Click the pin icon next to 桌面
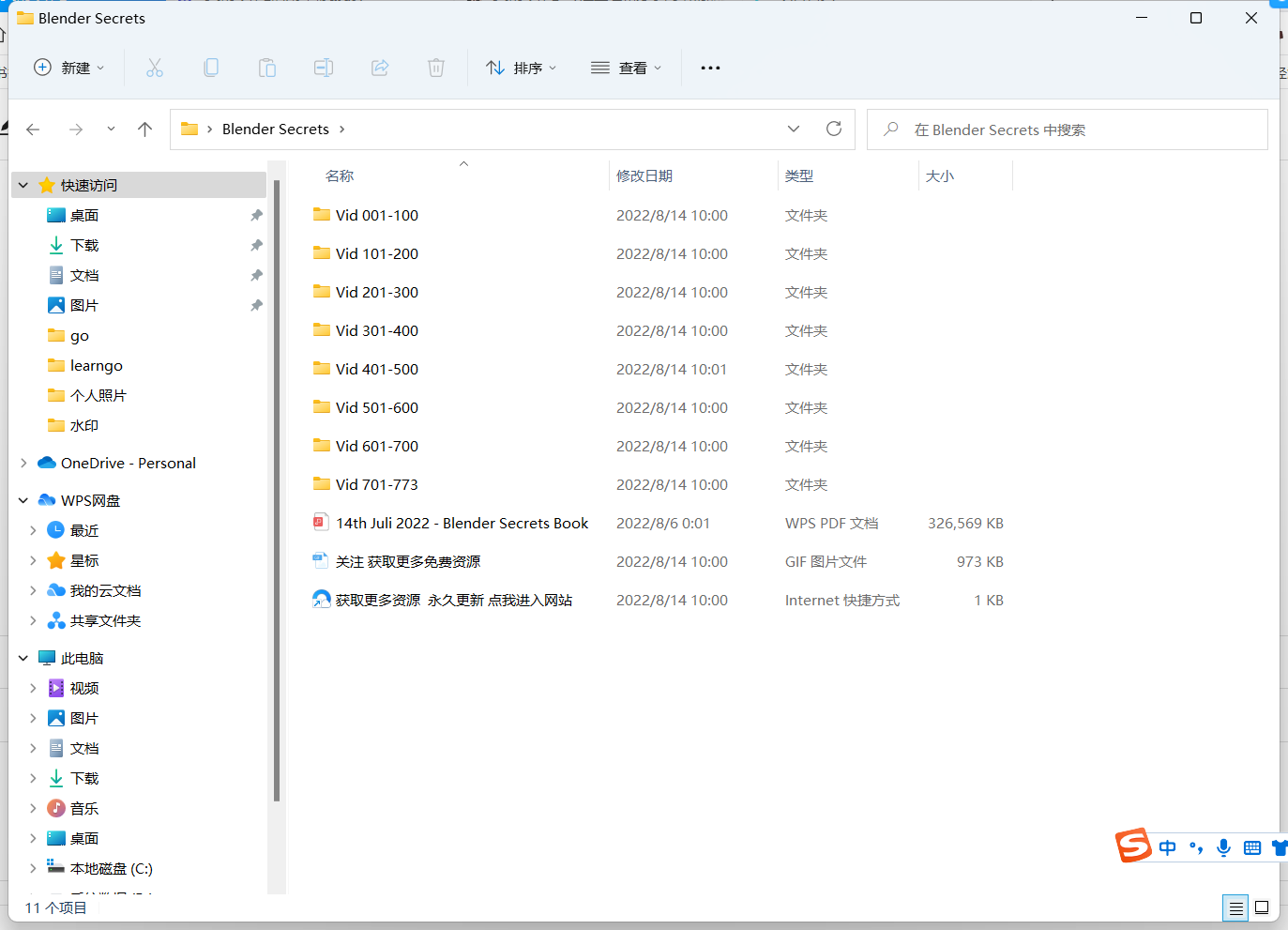The height and width of the screenshot is (930, 1288). pyautogui.click(x=256, y=215)
